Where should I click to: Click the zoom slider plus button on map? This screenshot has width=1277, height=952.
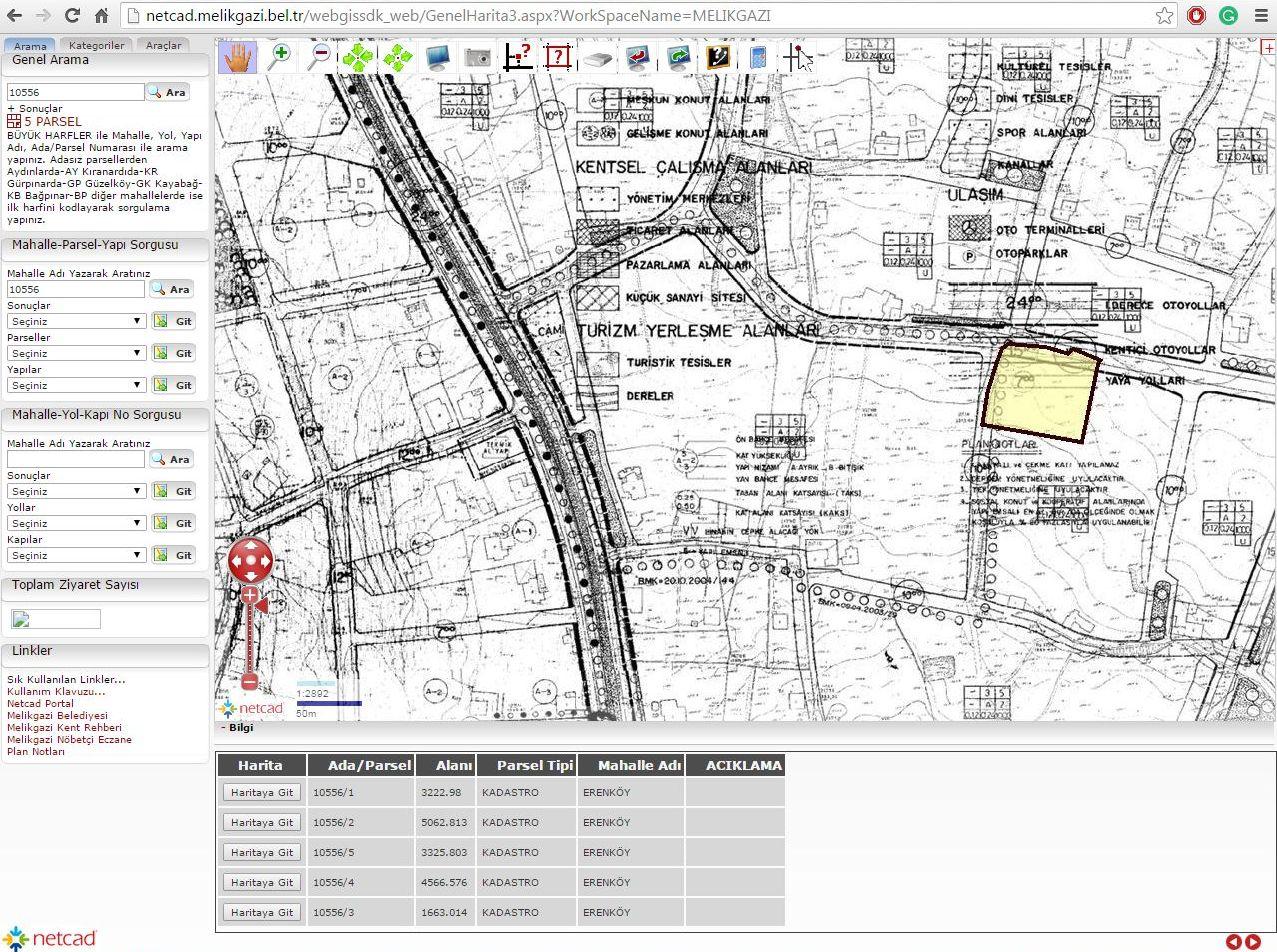250,596
